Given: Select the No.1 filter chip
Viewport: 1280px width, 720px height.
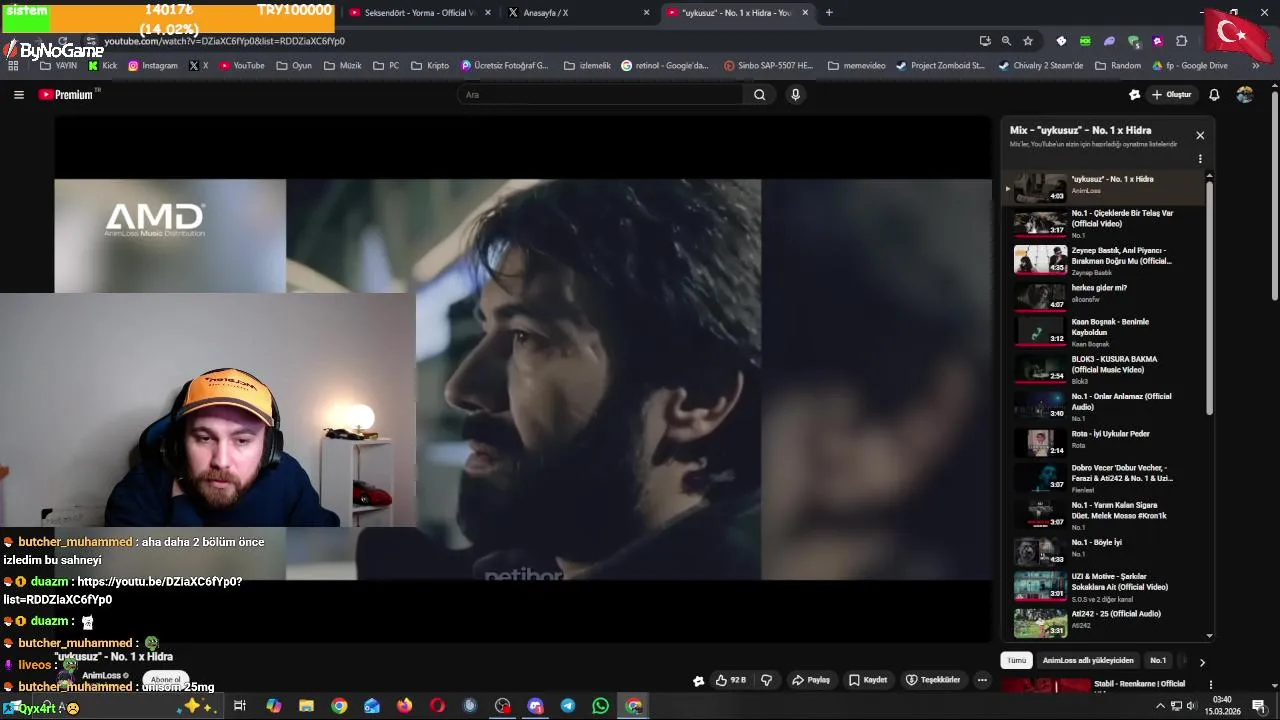Looking at the screenshot, I should click(x=1158, y=661).
